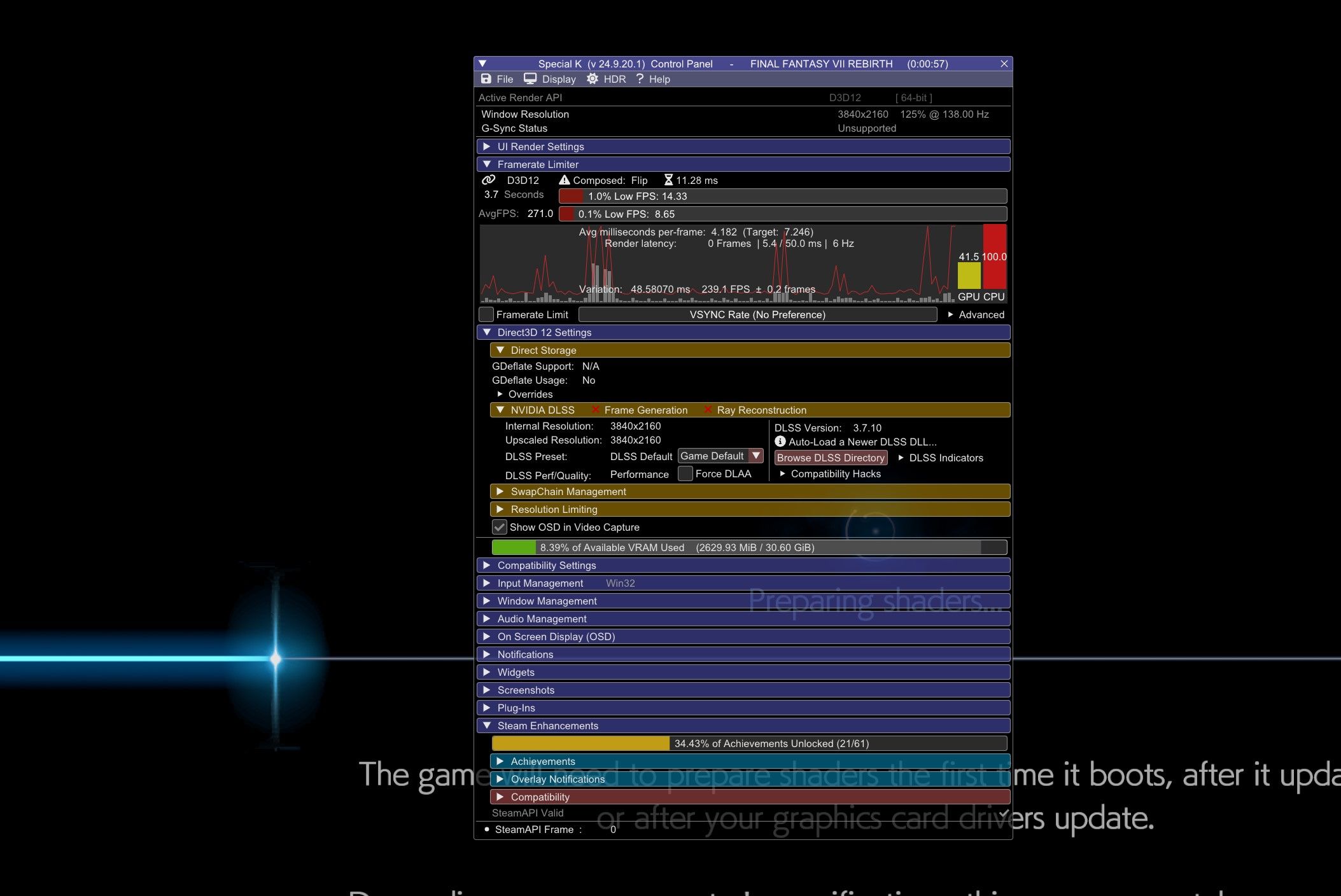1341x896 pixels.
Task: Uncheck Show OSD in Video Capture
Action: pos(500,527)
